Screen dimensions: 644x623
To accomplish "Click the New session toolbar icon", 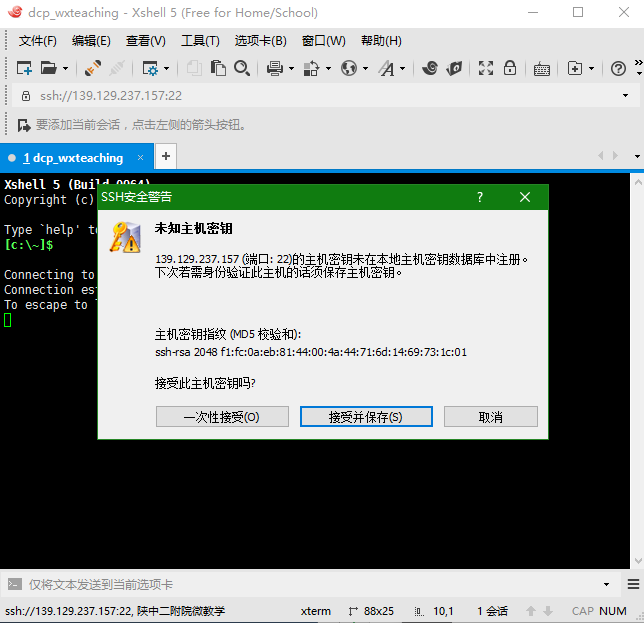I will [24, 68].
